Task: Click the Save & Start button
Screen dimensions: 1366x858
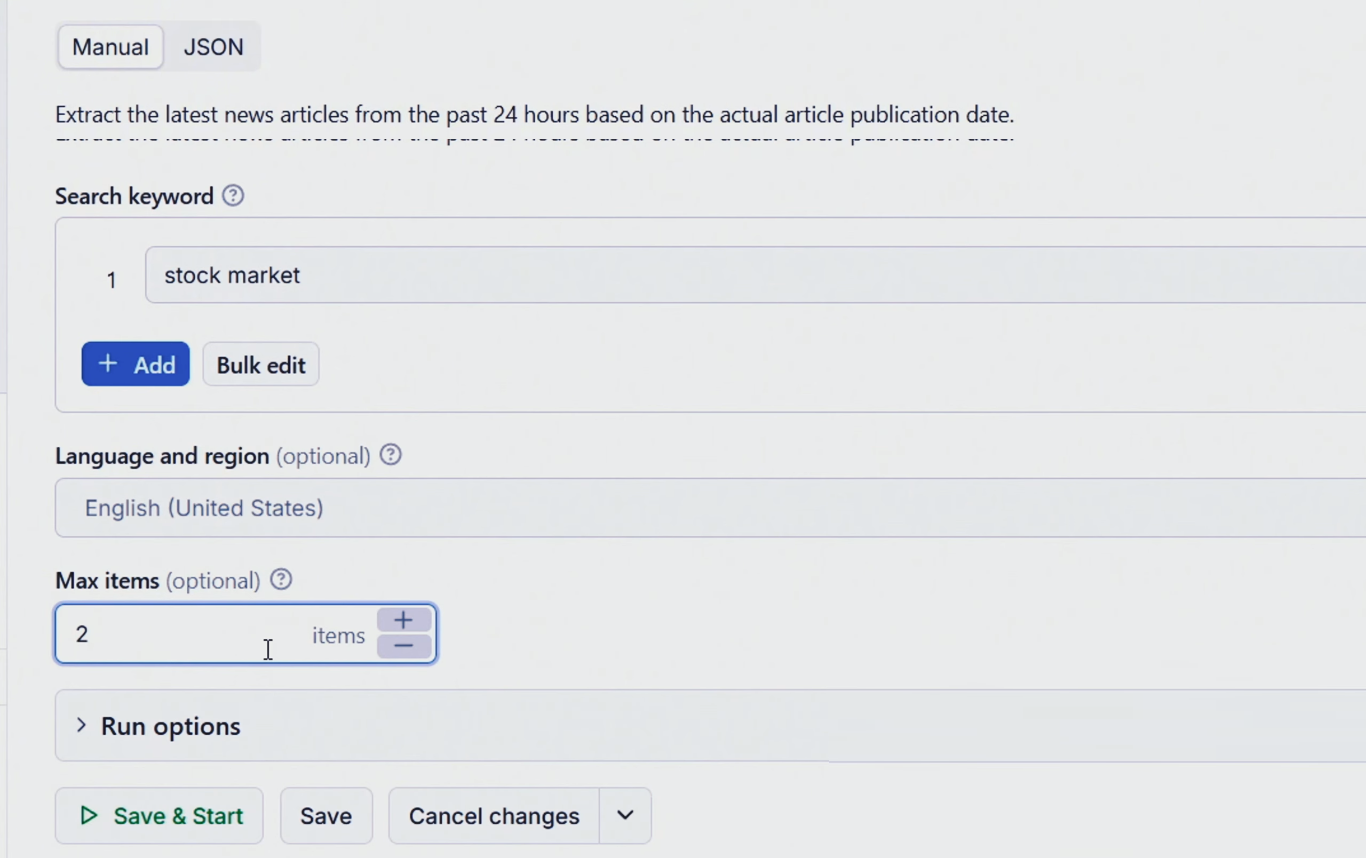Action: click(160, 816)
